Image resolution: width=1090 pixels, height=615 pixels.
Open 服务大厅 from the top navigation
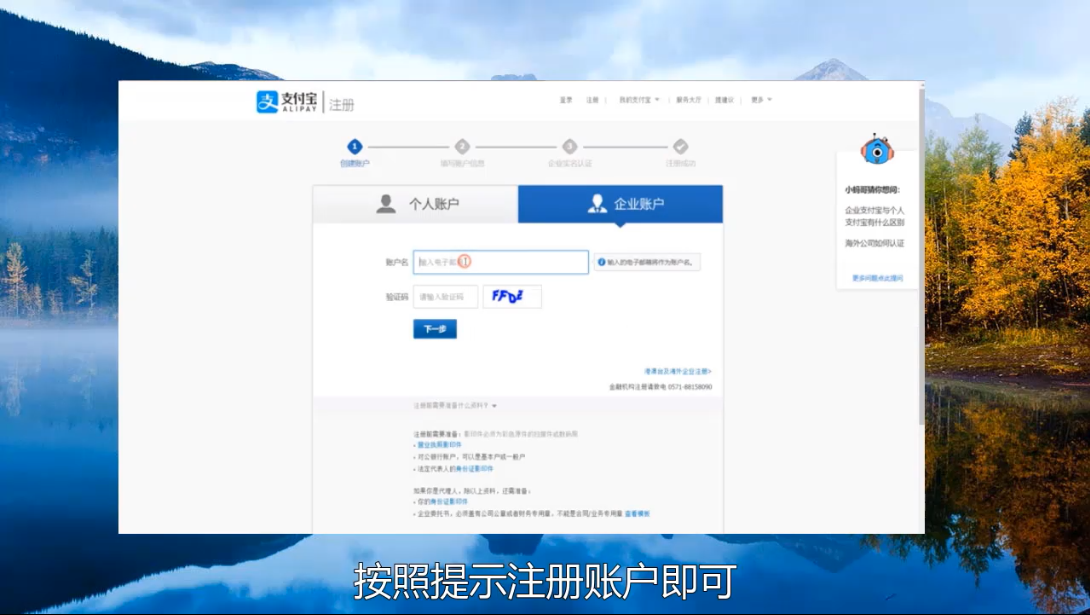689,100
